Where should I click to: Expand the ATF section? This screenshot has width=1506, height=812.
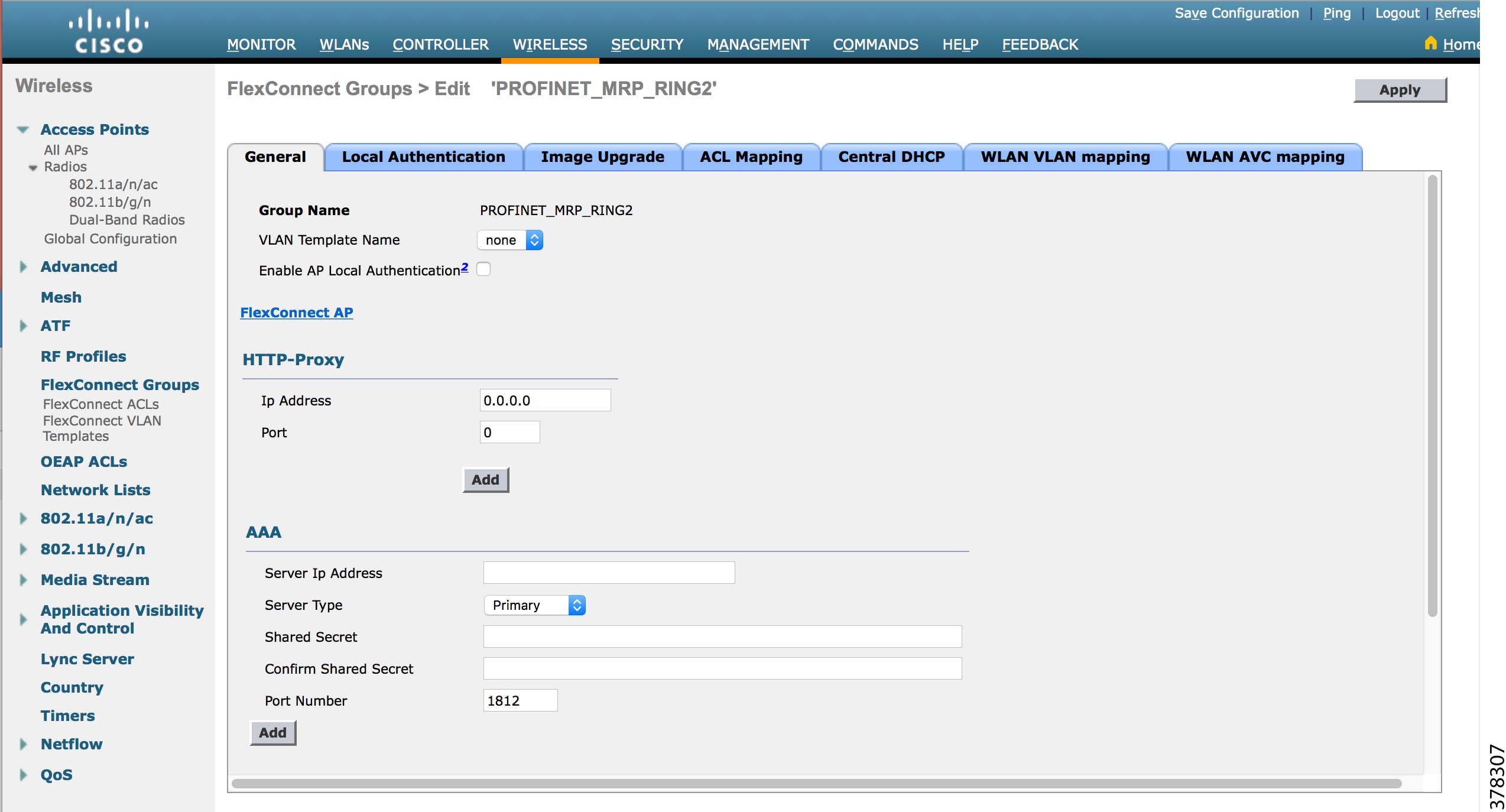23,326
